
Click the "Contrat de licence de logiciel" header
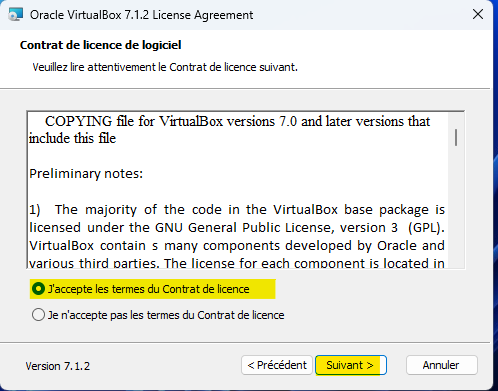click(100, 45)
